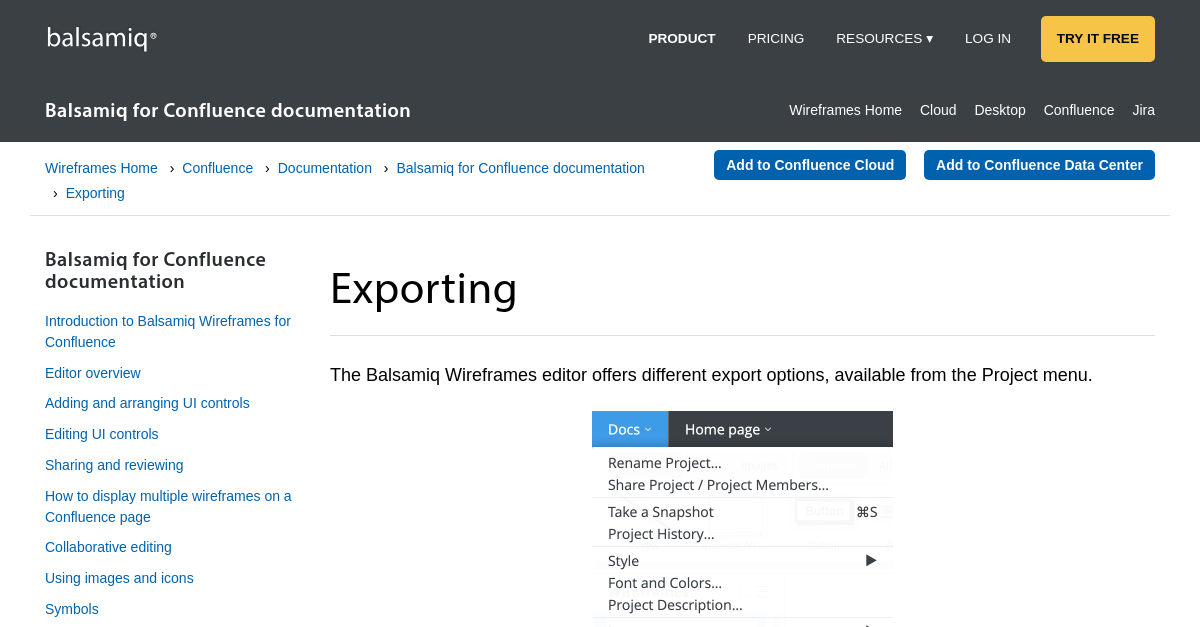
Task: Click the intro sentence about export options
Action: click(x=711, y=375)
